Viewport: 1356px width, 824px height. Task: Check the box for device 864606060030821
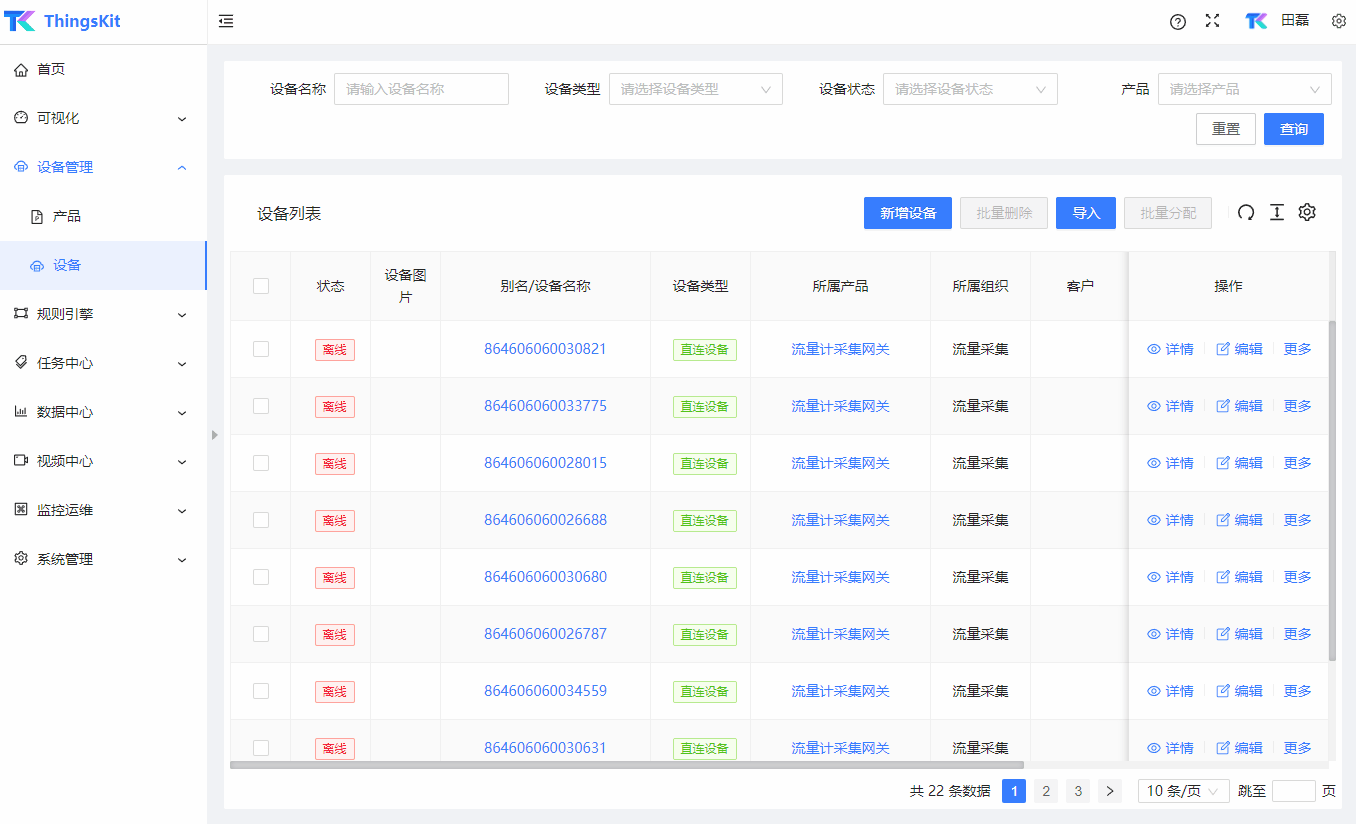tap(261, 349)
